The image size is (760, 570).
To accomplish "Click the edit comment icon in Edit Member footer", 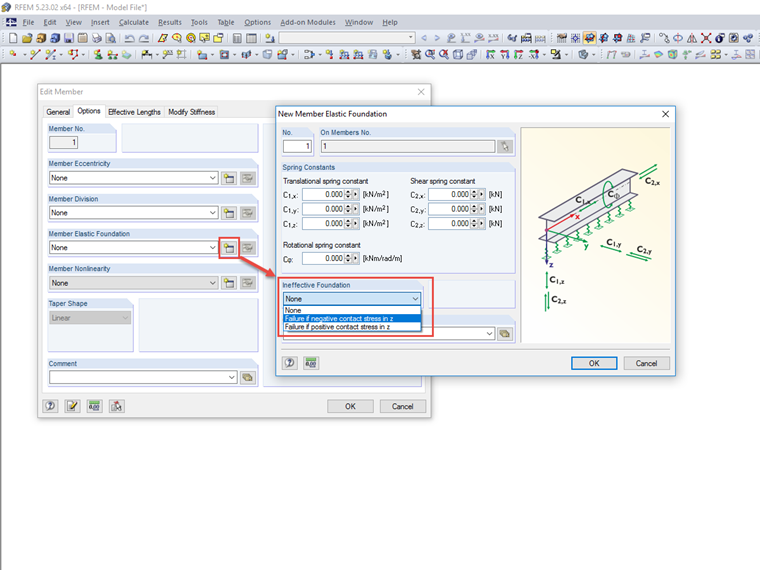I will pos(72,406).
